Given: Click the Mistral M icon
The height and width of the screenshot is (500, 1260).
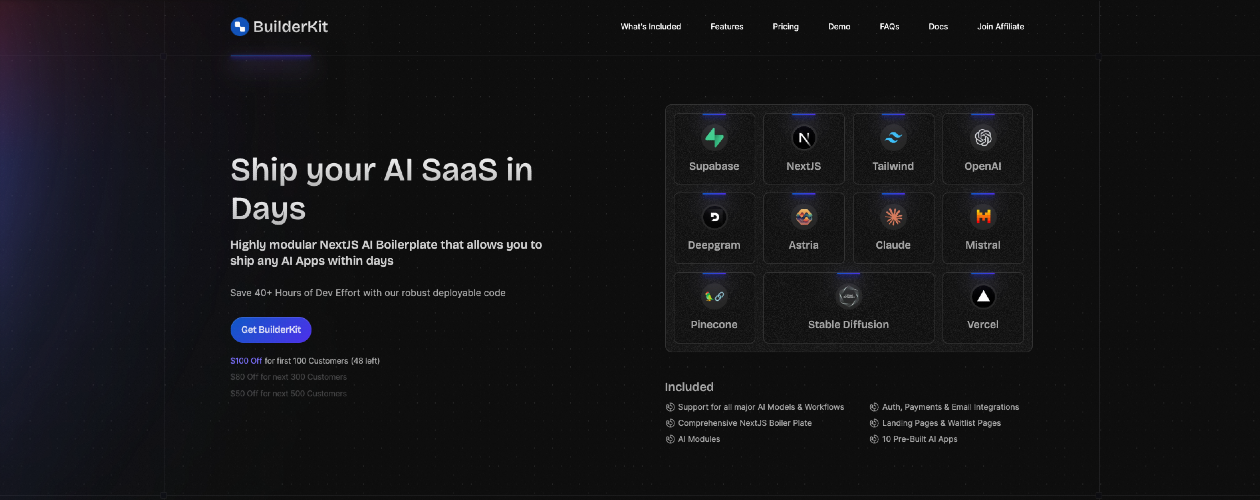Looking at the screenshot, I should click(x=983, y=217).
